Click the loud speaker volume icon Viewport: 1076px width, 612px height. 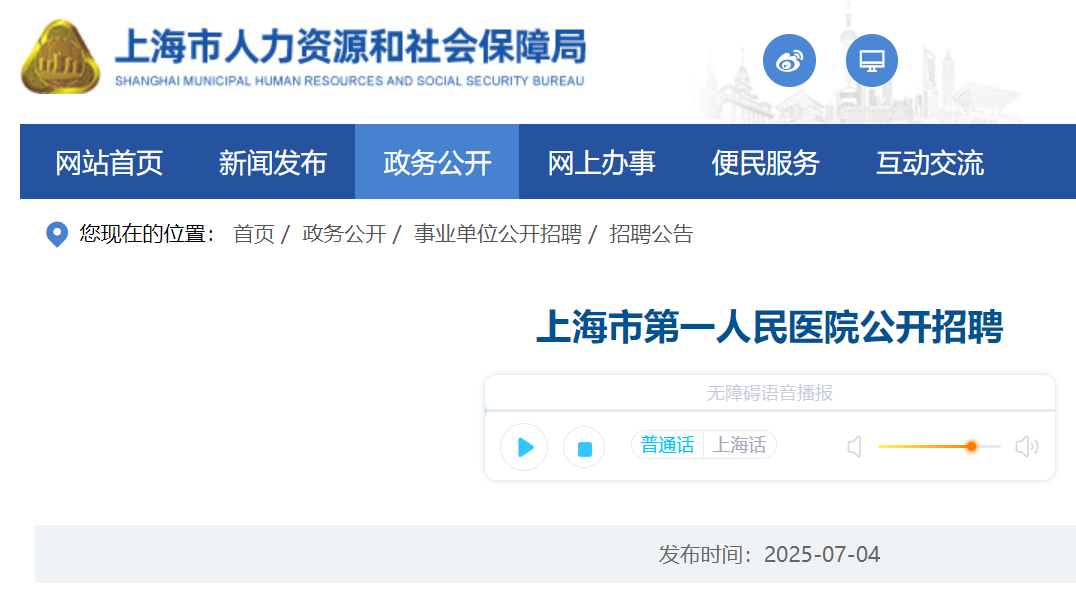point(1027,447)
